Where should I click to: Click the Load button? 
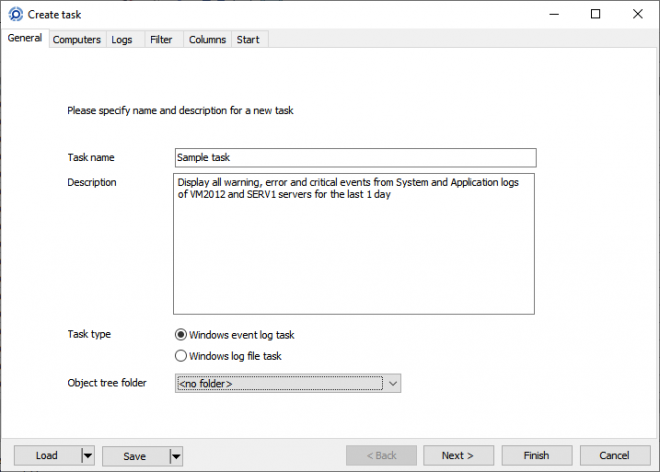[x=47, y=456]
